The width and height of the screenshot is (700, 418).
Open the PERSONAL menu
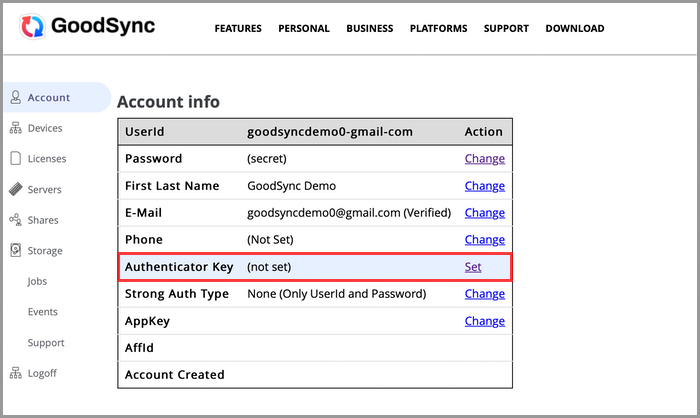(x=304, y=29)
